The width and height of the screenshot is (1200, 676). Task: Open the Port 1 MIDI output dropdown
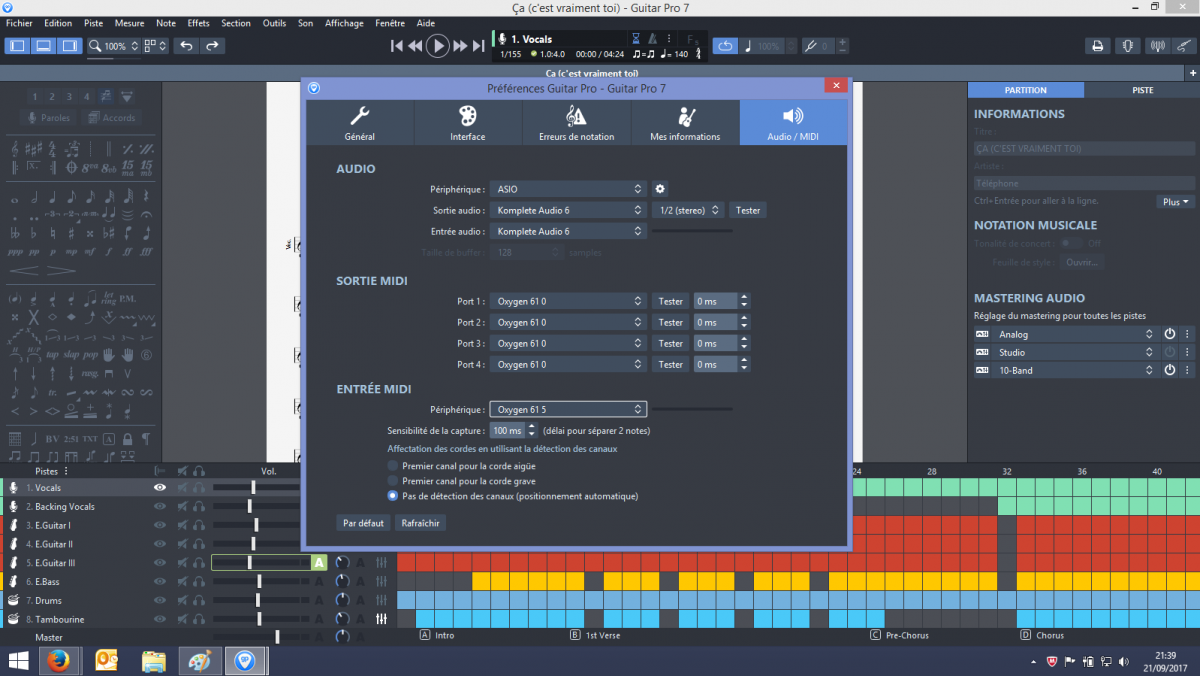tap(568, 301)
